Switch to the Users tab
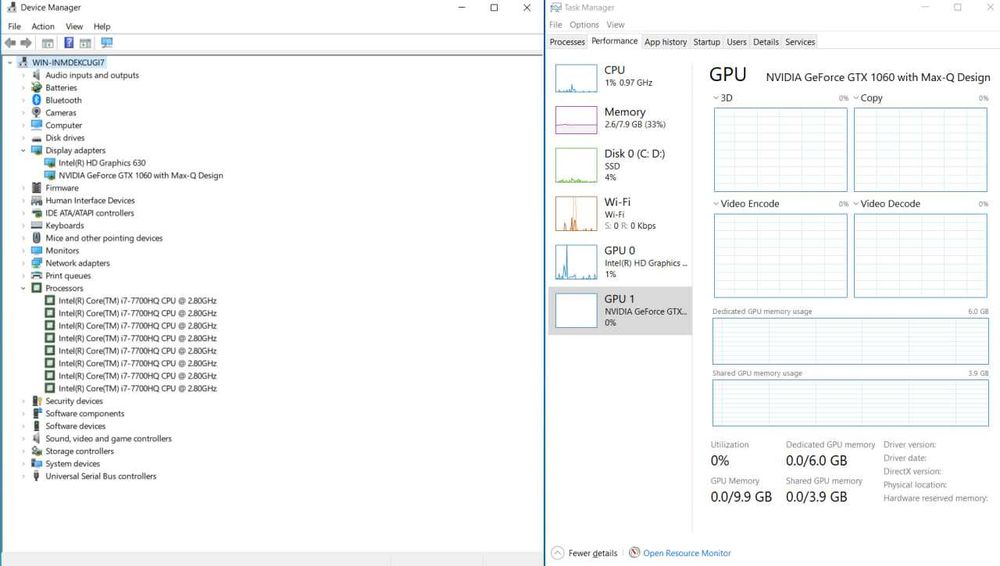The height and width of the screenshot is (566, 1000). 737,42
